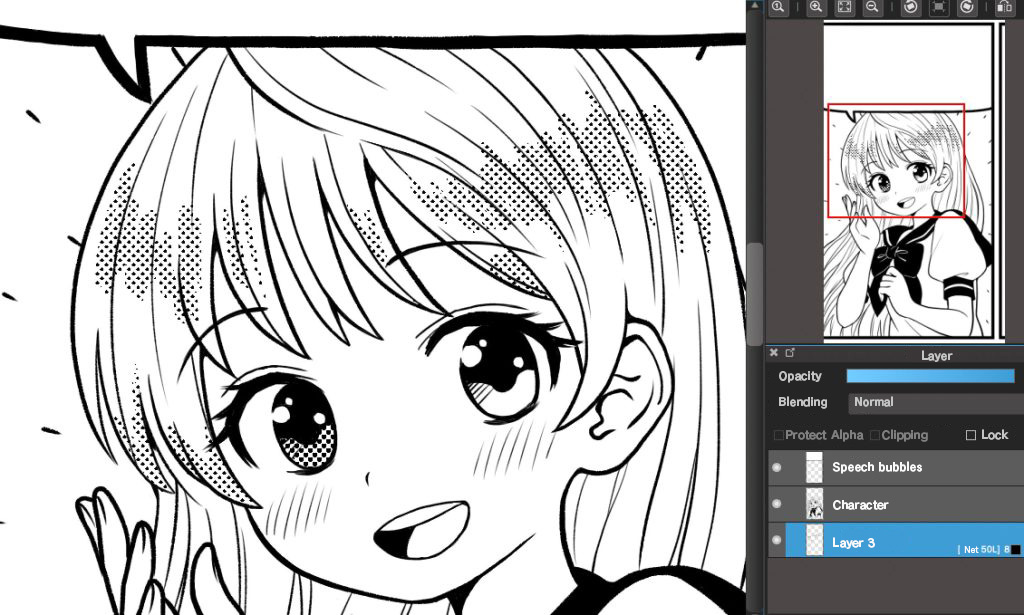
Task: Zoom out using navigator magnifier minus
Action: [x=872, y=7]
